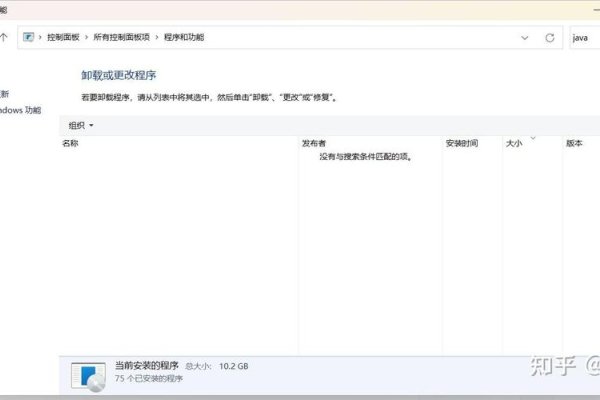Select 程序和功能 breadcrumb
Screen dimensions: 600x400
pyautogui.click(x=184, y=37)
